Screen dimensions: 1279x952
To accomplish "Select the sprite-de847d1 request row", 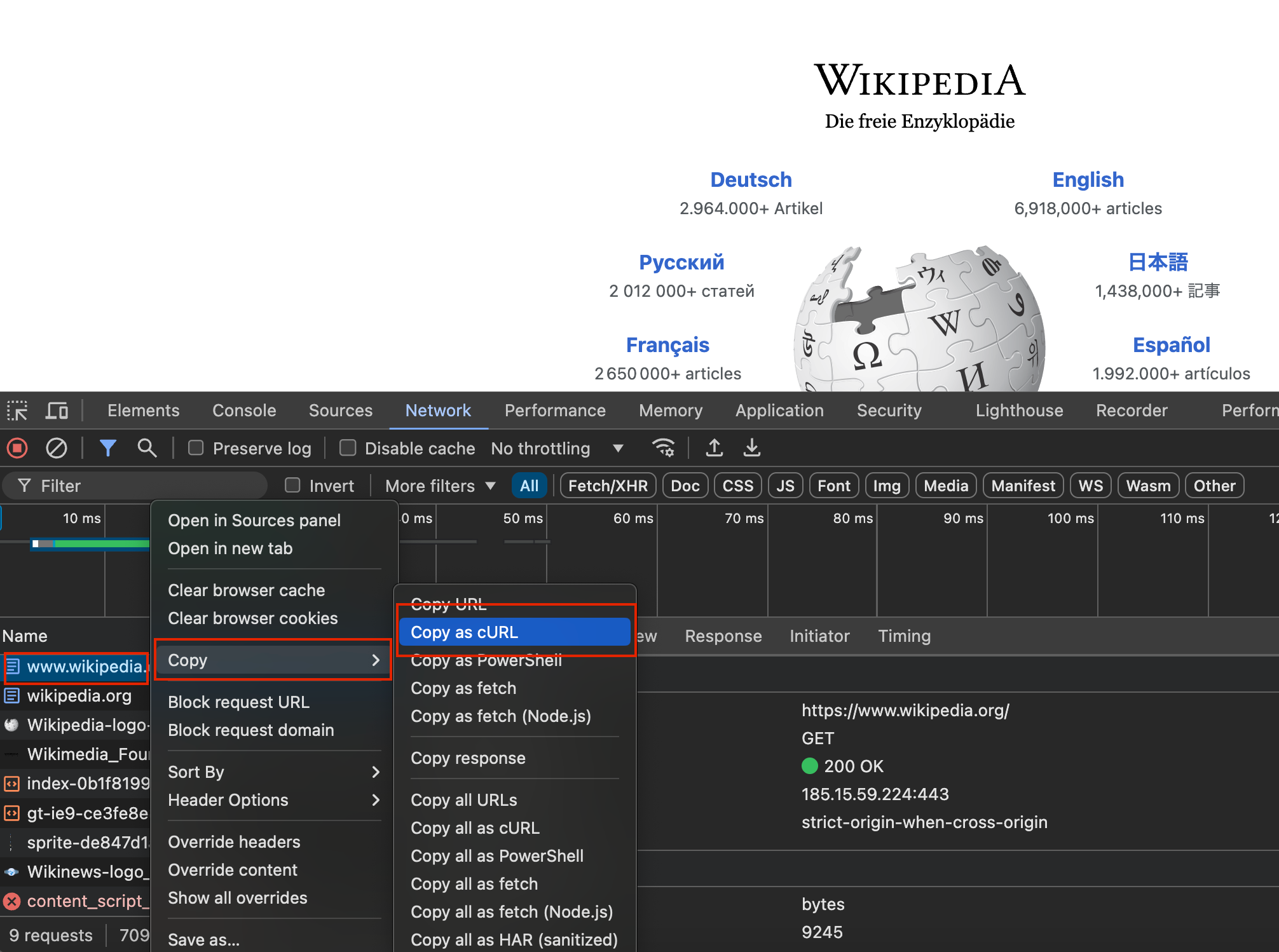I will click(75, 842).
